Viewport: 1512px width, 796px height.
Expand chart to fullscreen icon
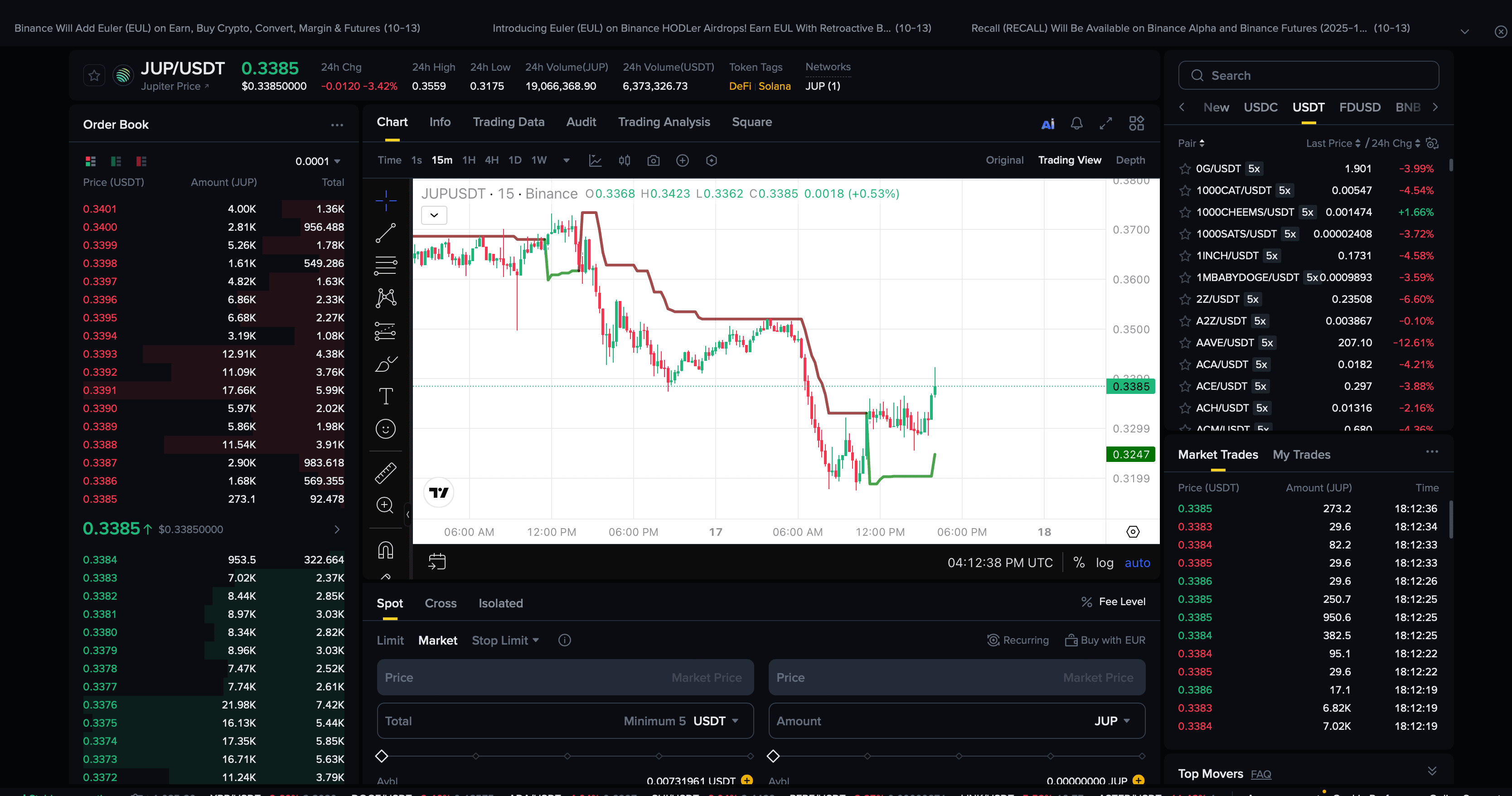point(1106,123)
